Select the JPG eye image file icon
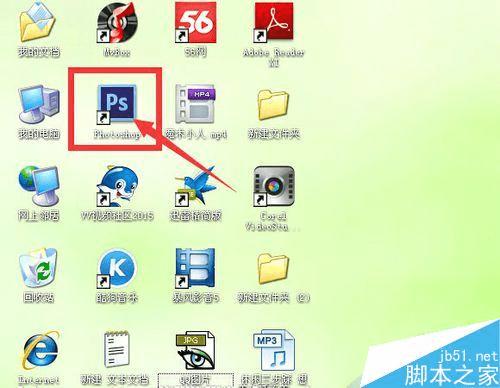Viewport: 500px width, 388px height. tap(195, 350)
